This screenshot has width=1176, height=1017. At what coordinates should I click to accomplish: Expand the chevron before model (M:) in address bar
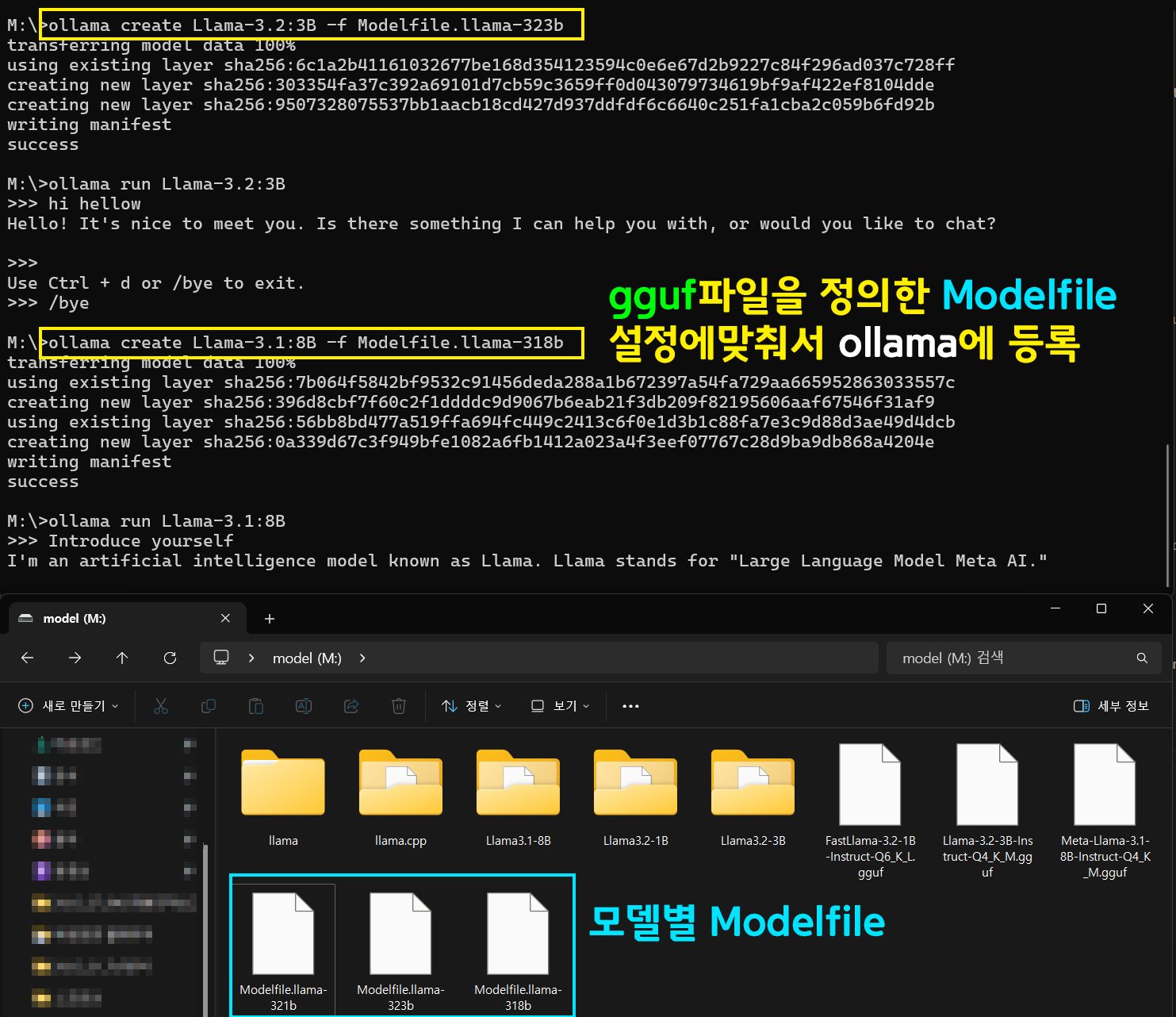click(251, 658)
